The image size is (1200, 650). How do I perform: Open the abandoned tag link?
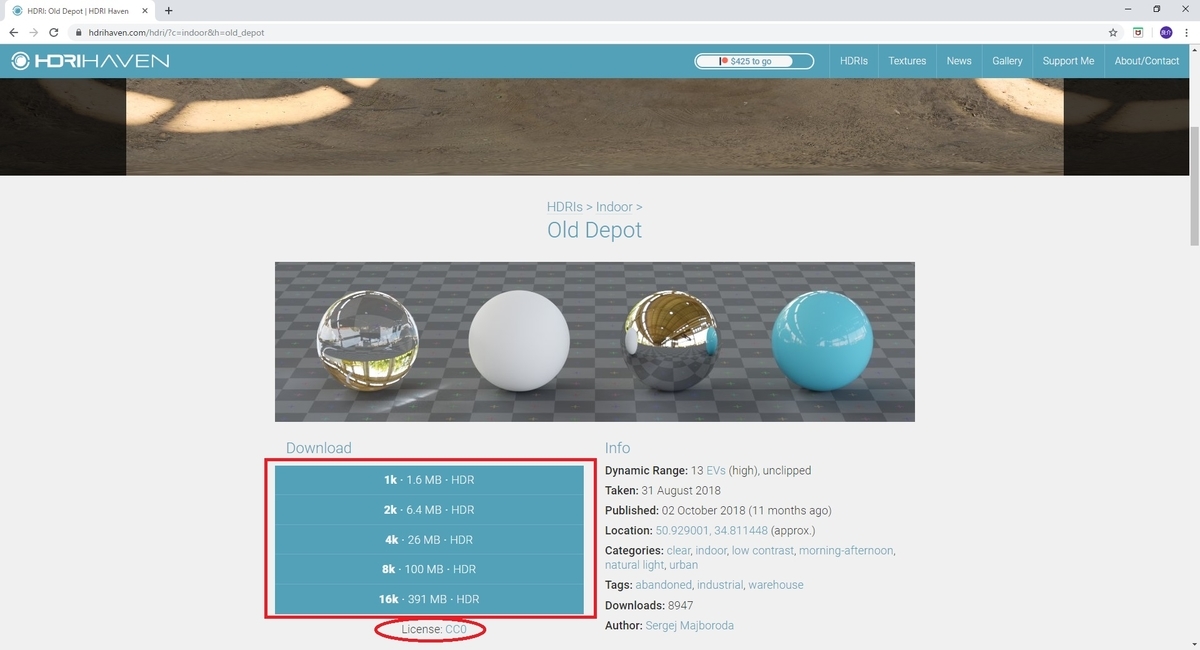663,585
